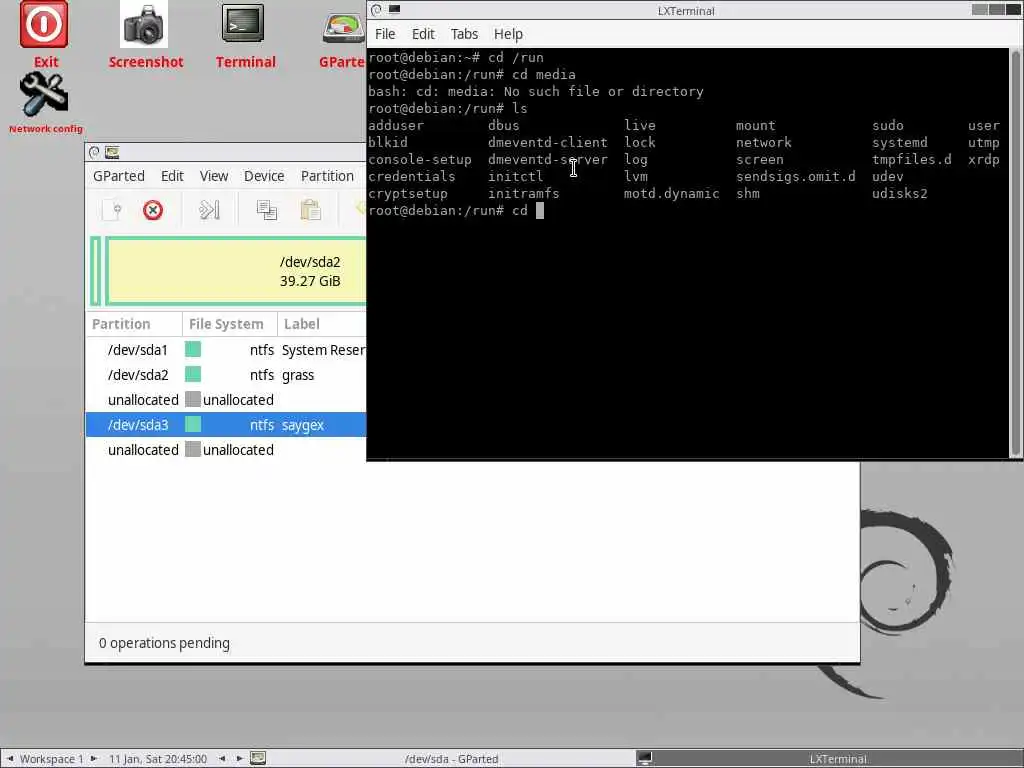Click the taskbar clock '11 Jan, Sat 20:45:00'
Viewport: 1024px width, 768px height.
point(157,758)
